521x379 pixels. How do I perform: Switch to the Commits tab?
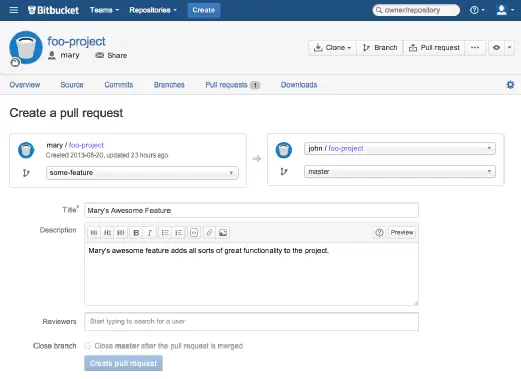tap(119, 85)
